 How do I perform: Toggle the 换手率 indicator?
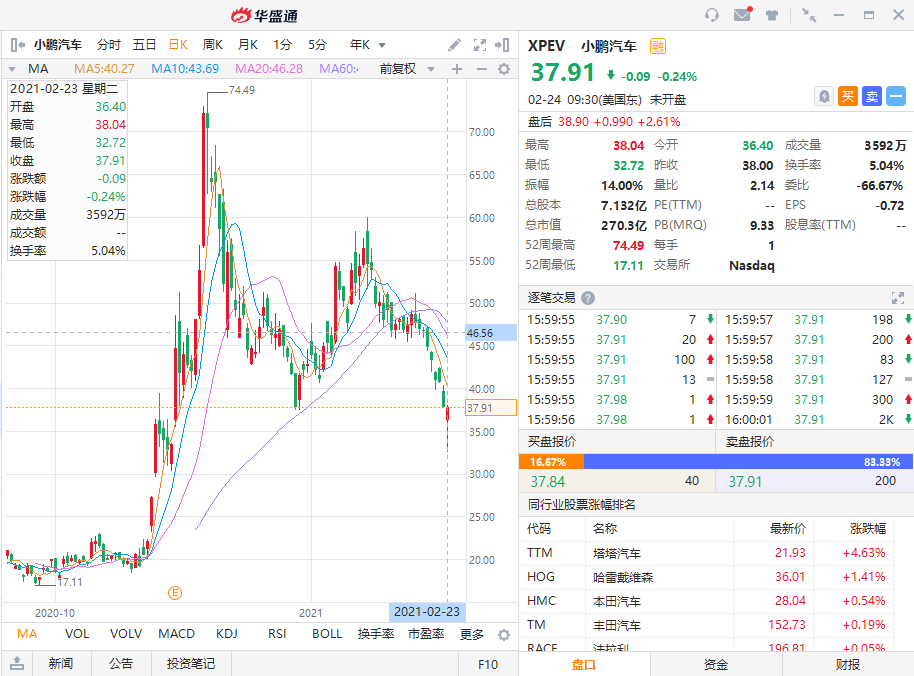tap(376, 633)
